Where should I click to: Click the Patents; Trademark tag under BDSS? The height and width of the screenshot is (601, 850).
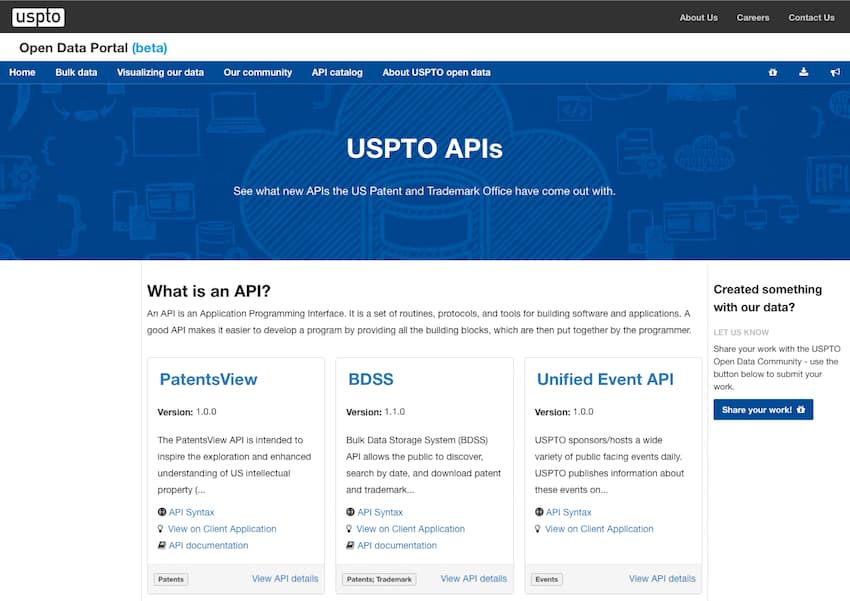[x=378, y=578]
